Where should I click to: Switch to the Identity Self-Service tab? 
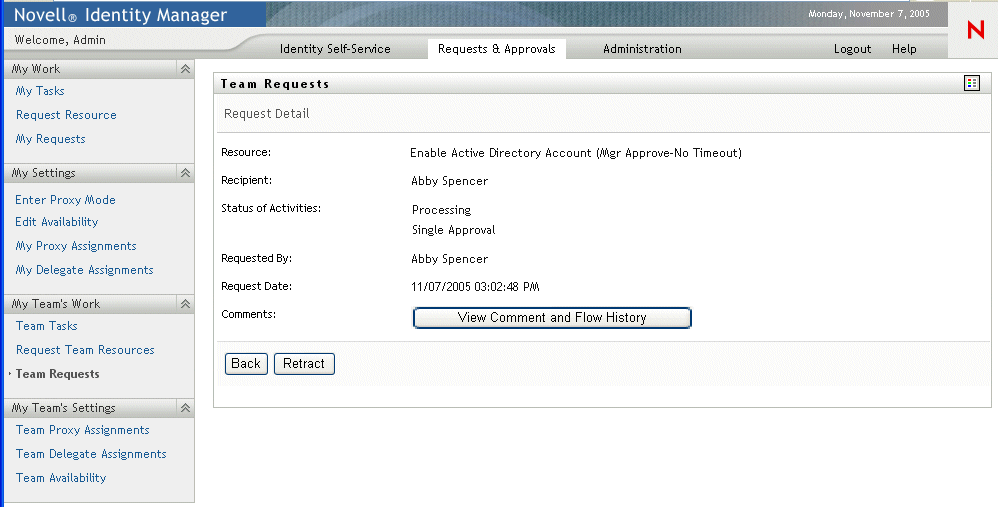point(335,49)
